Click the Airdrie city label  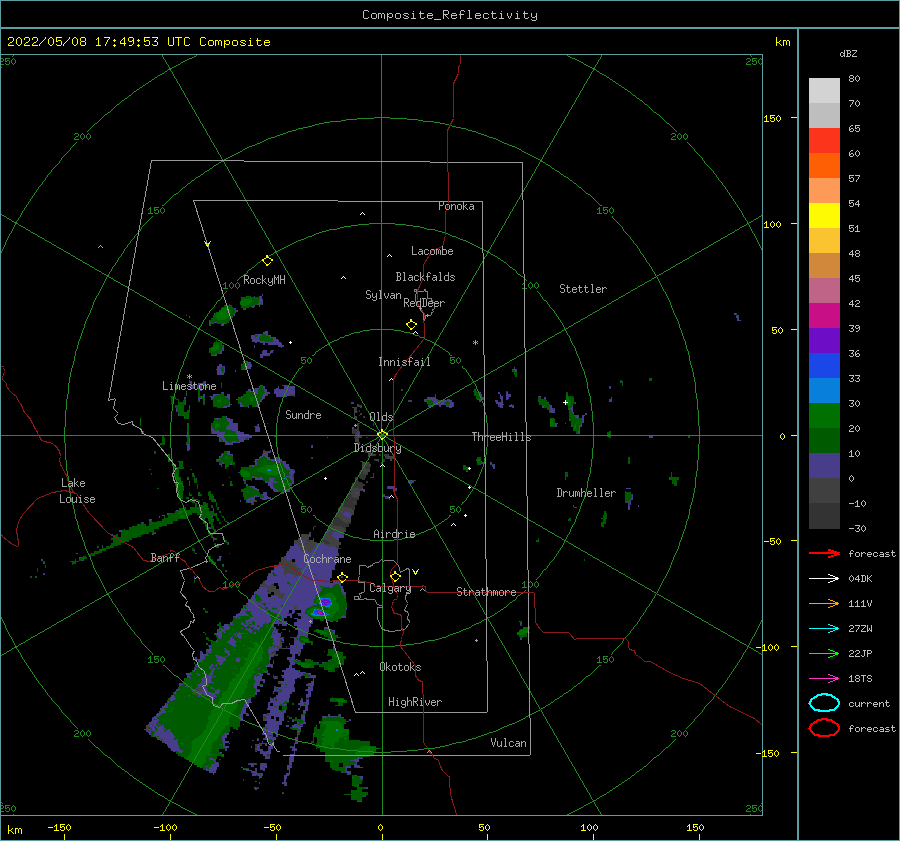[394, 534]
